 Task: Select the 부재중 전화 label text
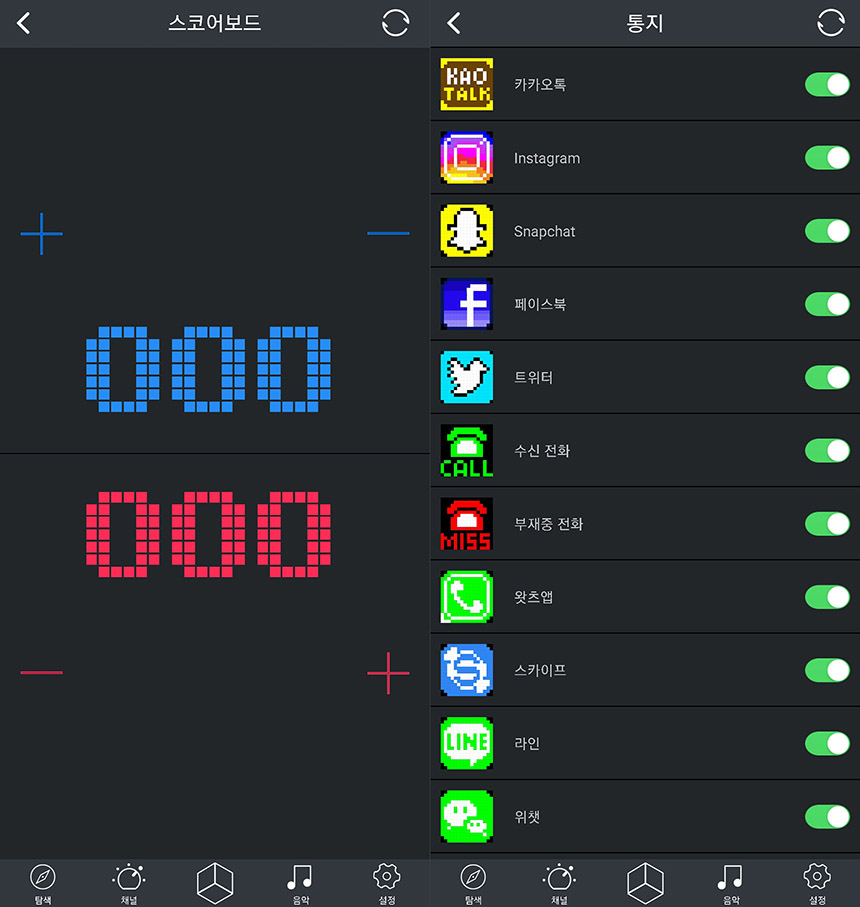tap(548, 523)
